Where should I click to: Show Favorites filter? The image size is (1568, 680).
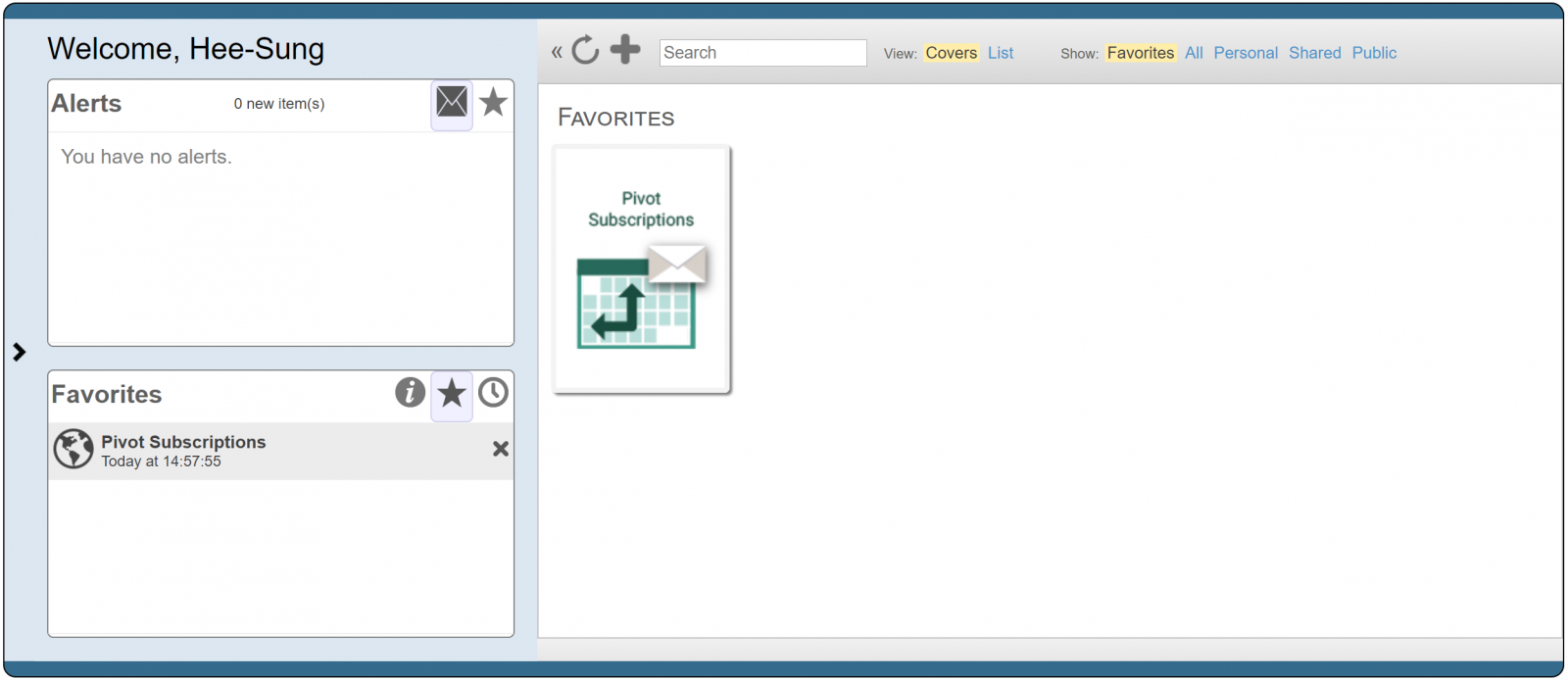(x=1141, y=53)
